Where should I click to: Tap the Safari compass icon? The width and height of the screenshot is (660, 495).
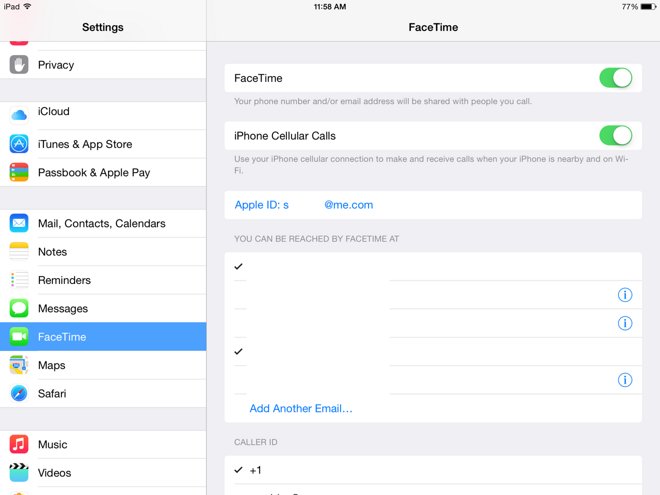[x=19, y=393]
